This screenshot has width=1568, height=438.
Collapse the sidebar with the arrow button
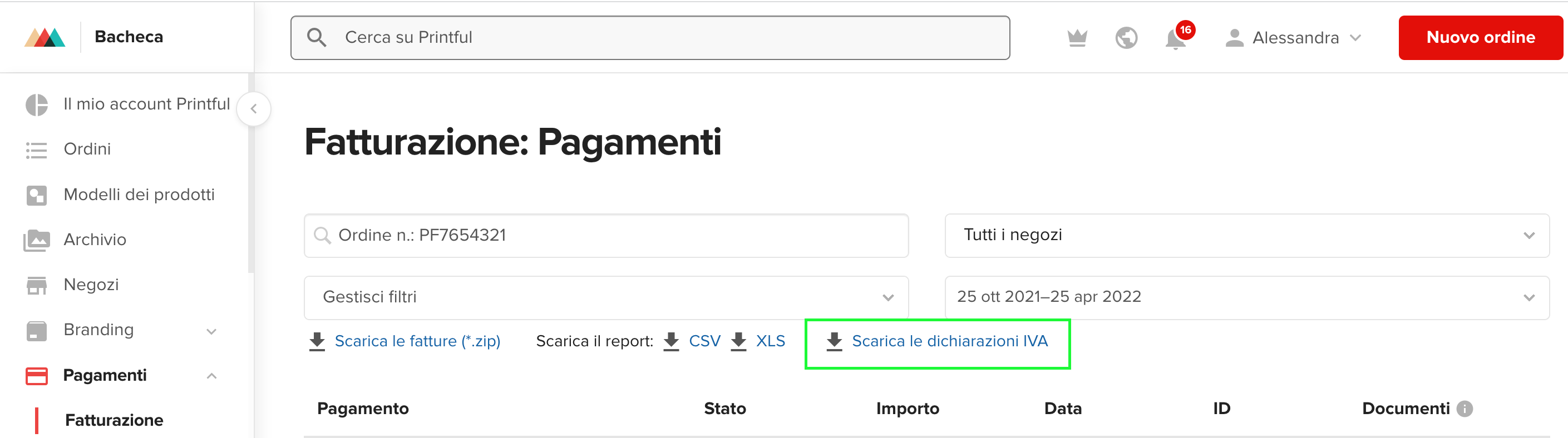coord(254,109)
